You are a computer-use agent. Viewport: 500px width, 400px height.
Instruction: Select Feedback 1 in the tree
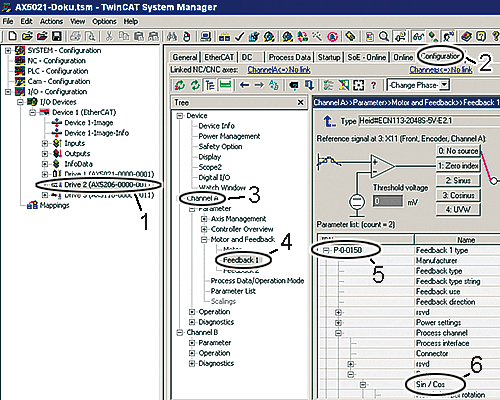pos(241,260)
